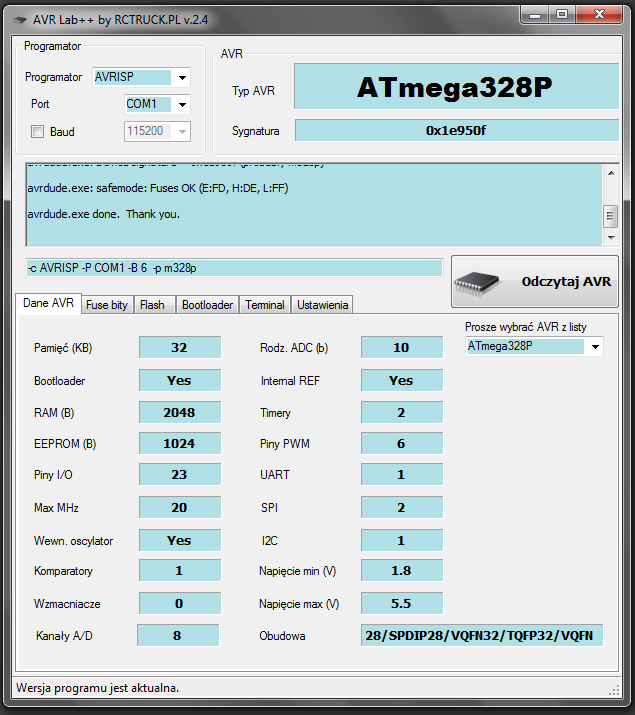The width and height of the screenshot is (635, 715).
Task: Click the Rodz. ADC (b) value 10
Action: 402,347
